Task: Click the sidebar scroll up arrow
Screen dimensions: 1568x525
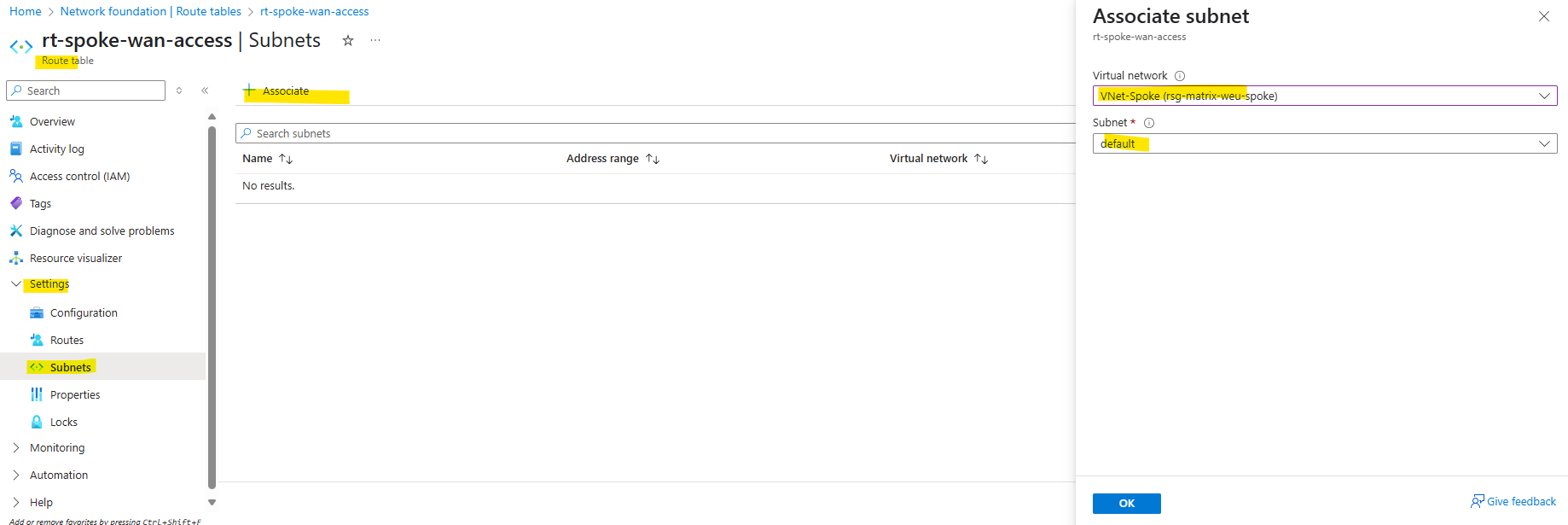Action: coord(212,117)
